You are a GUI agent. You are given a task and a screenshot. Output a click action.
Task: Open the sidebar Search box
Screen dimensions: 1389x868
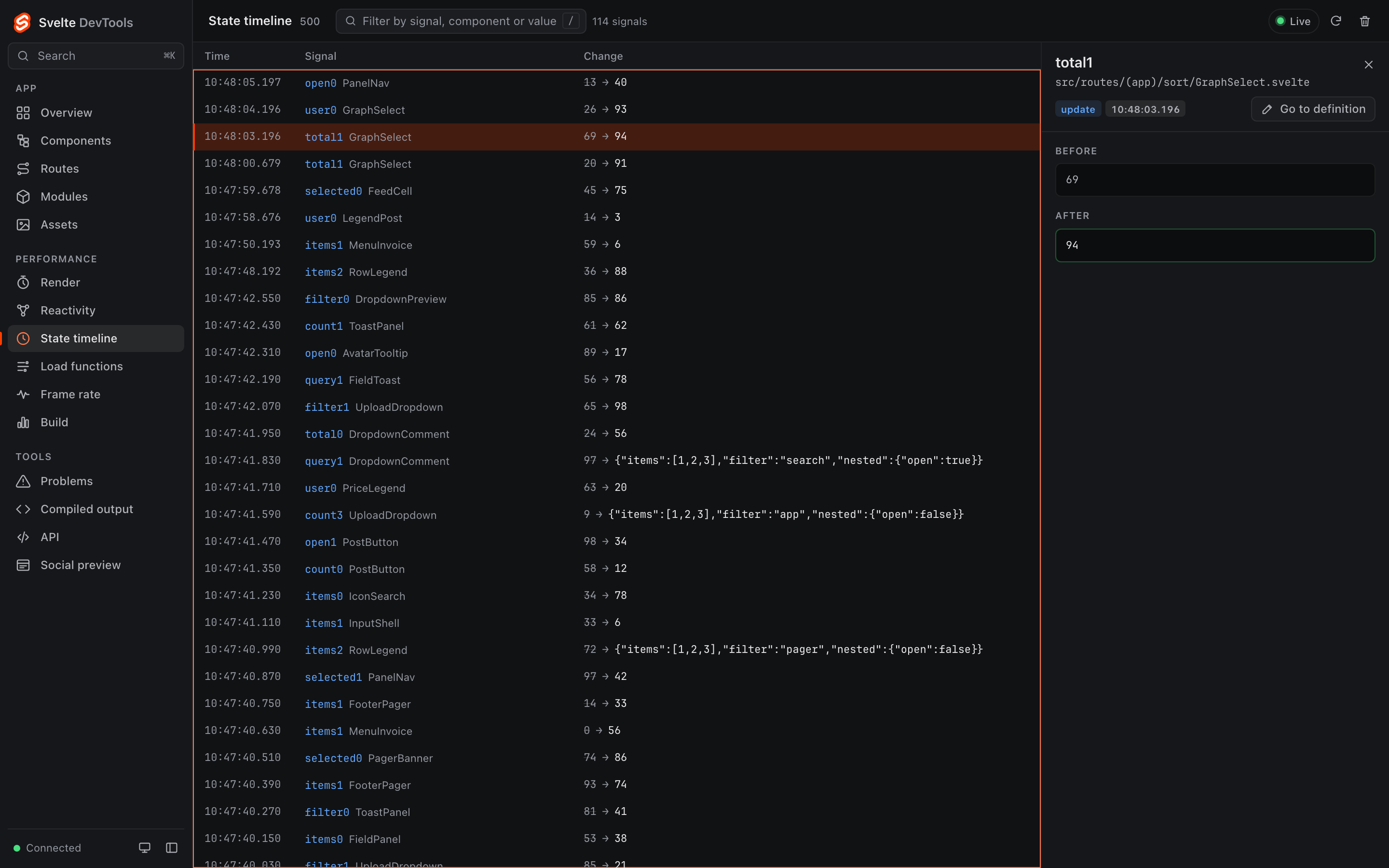[x=96, y=55]
